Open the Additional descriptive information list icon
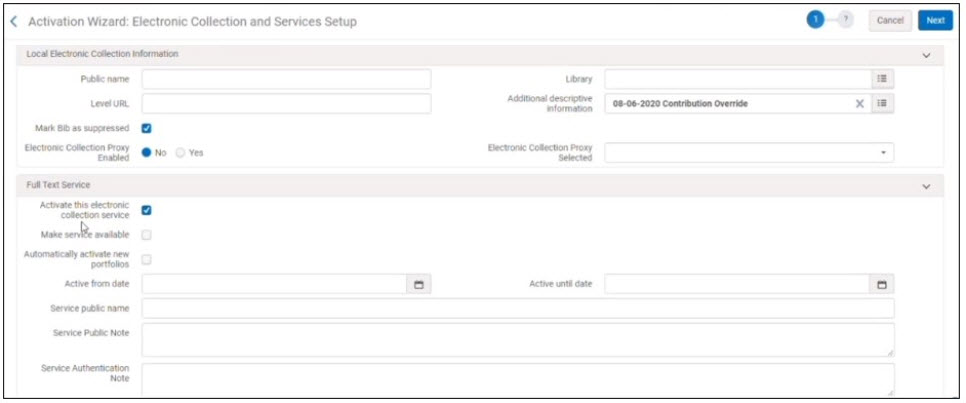Viewport: 966px width, 403px height. [882, 103]
